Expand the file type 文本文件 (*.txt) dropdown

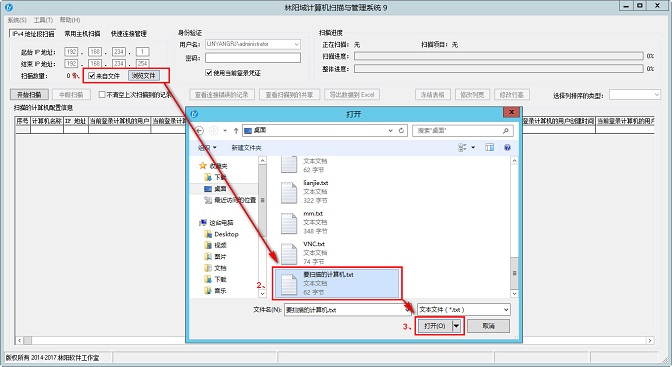(x=506, y=310)
